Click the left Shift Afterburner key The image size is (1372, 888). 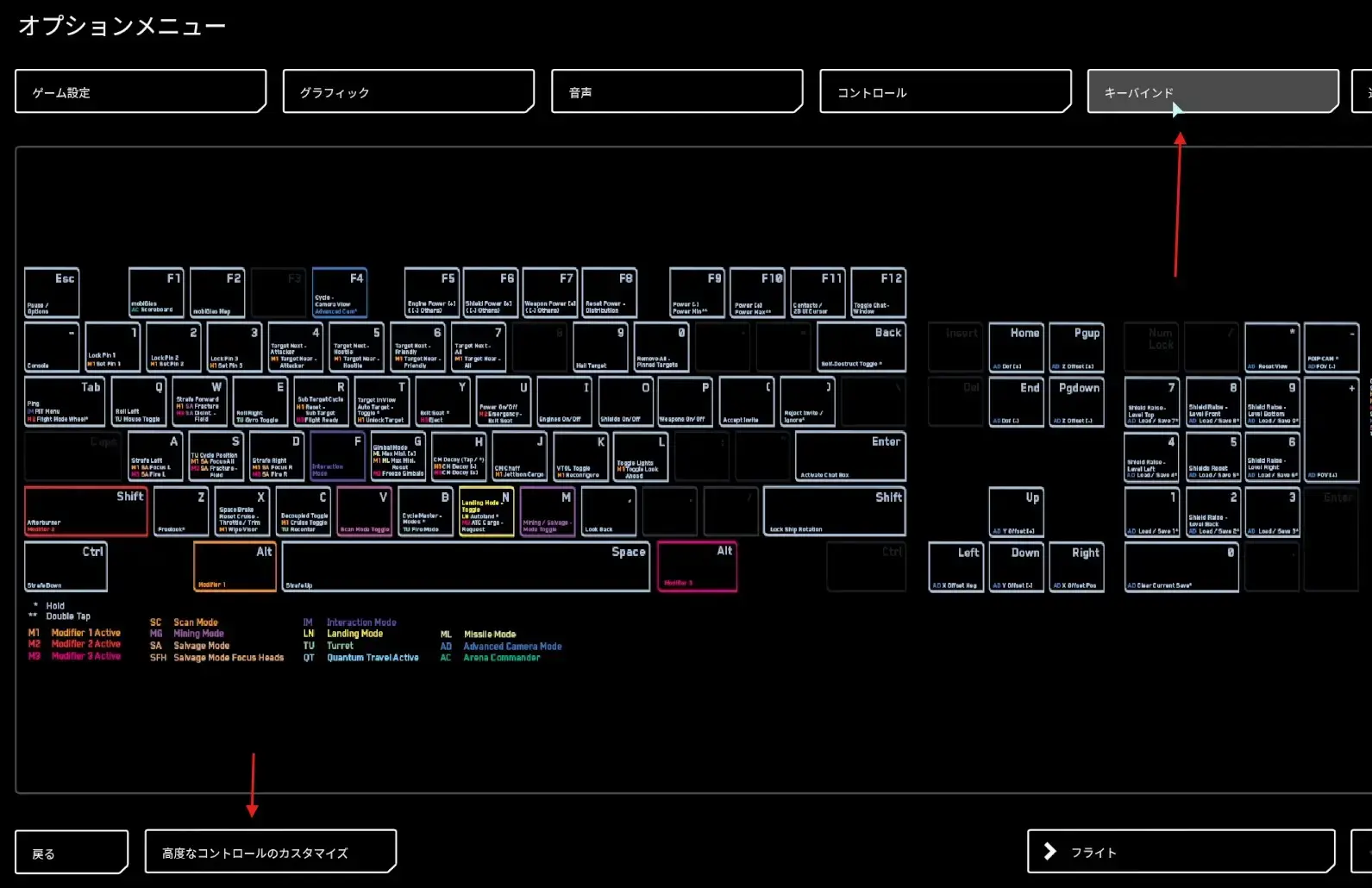(86, 511)
